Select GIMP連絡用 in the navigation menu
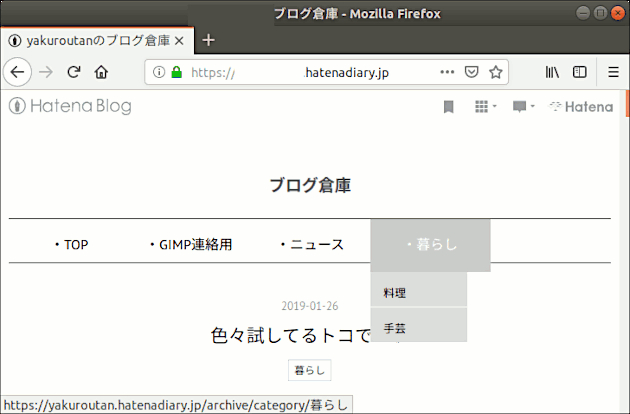Screen dimensions: 630x414 191,244
